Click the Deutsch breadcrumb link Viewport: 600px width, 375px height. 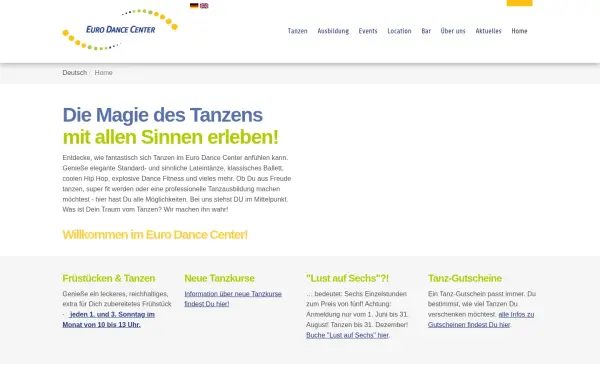75,73
